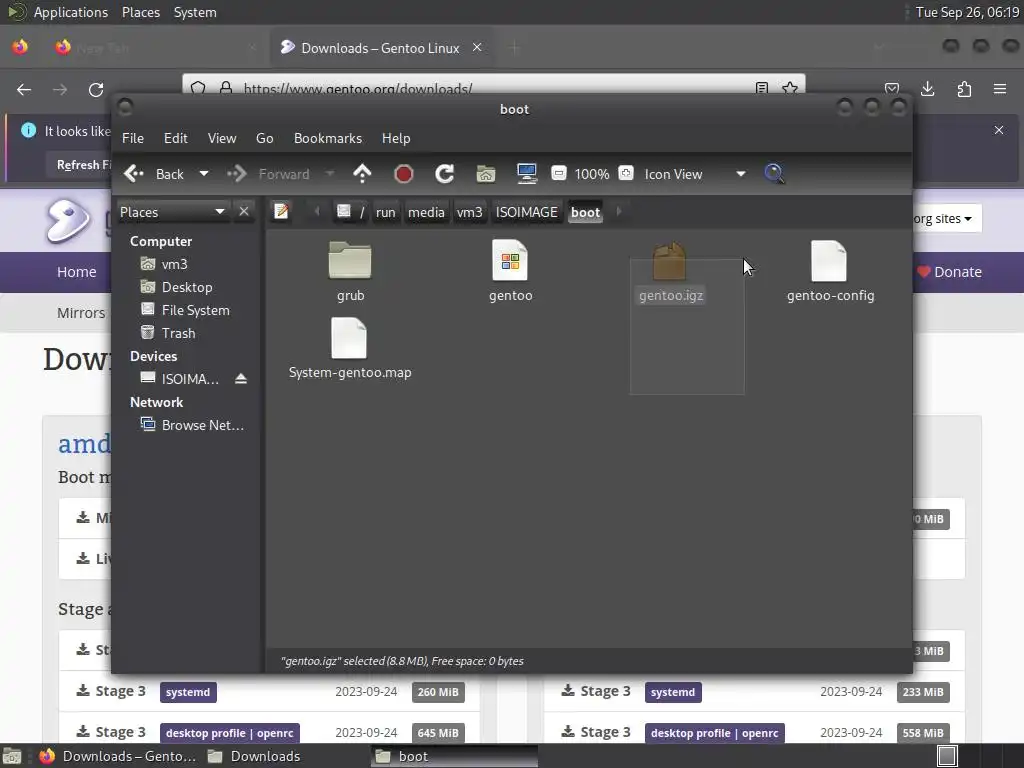Zoom in file view icon
The width and height of the screenshot is (1024, 768).
point(626,174)
